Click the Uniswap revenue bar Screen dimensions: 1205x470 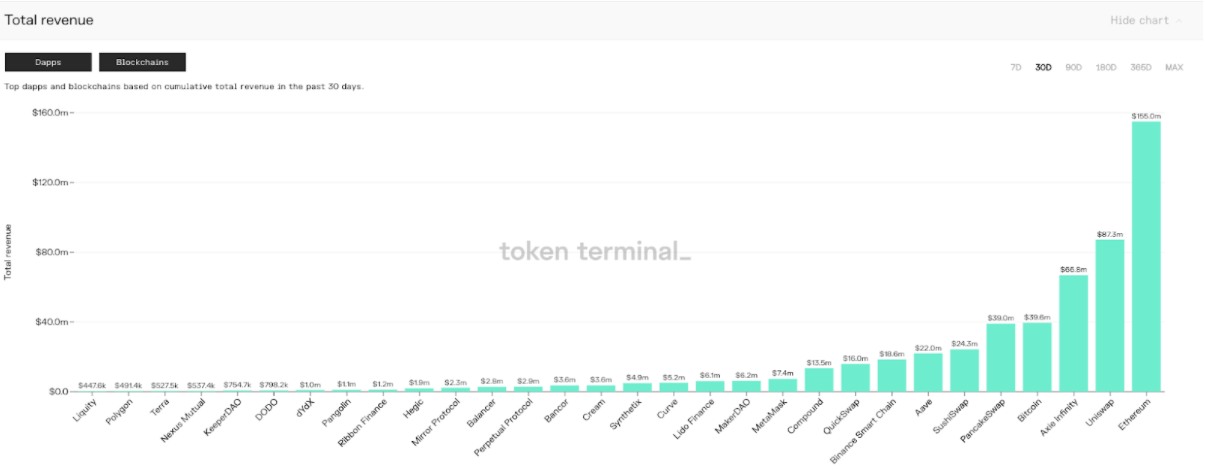pyautogui.click(x=1110, y=315)
